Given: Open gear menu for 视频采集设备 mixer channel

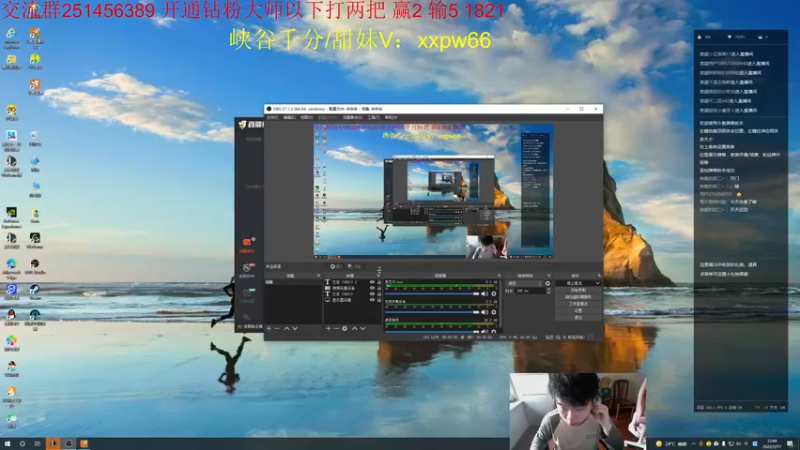Looking at the screenshot, I should [493, 312].
